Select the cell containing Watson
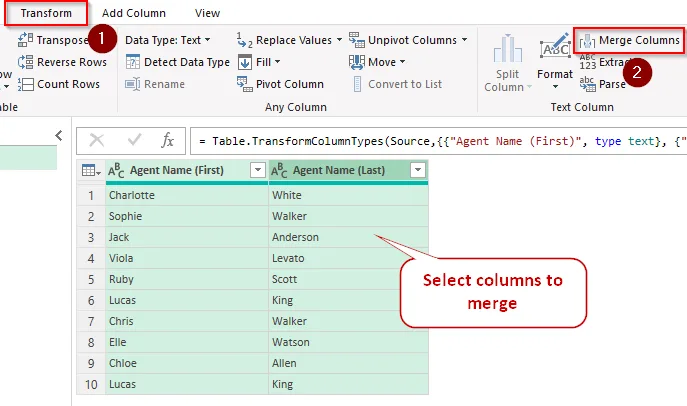This screenshot has width=687, height=406. pos(348,342)
